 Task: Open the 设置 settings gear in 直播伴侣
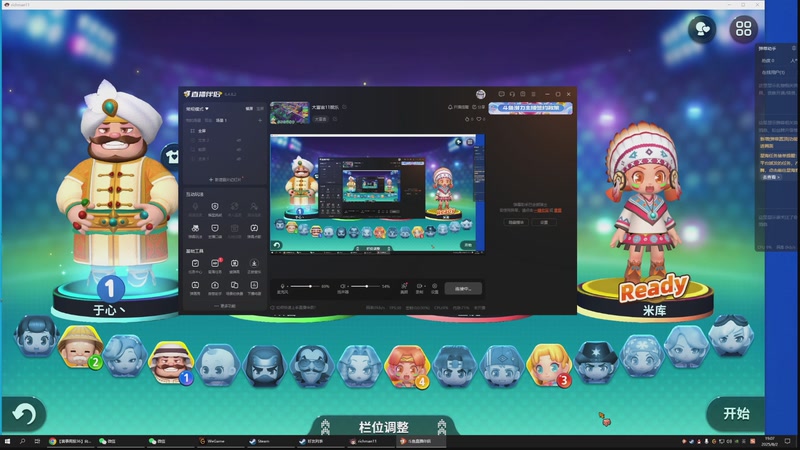(435, 288)
